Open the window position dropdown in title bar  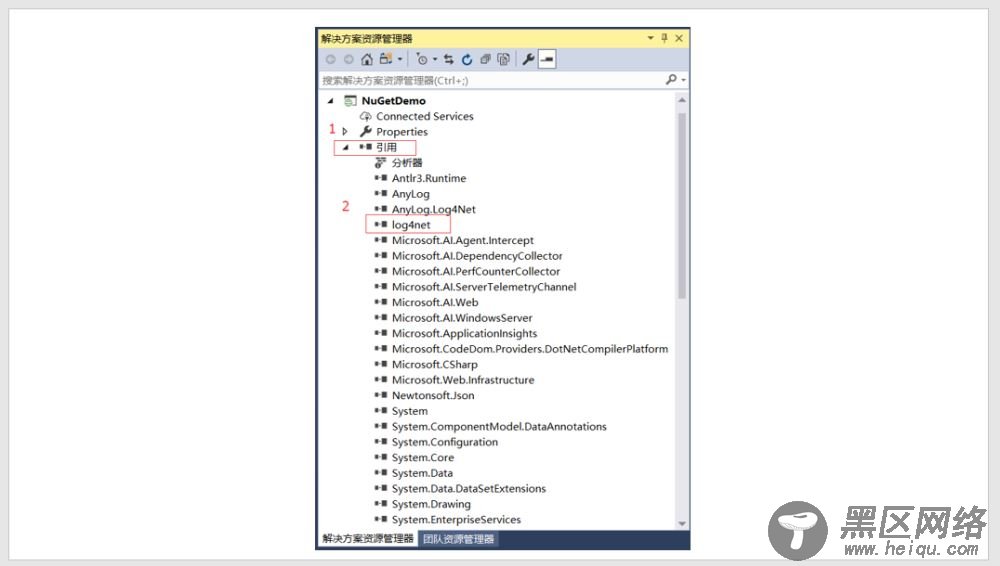pos(651,38)
